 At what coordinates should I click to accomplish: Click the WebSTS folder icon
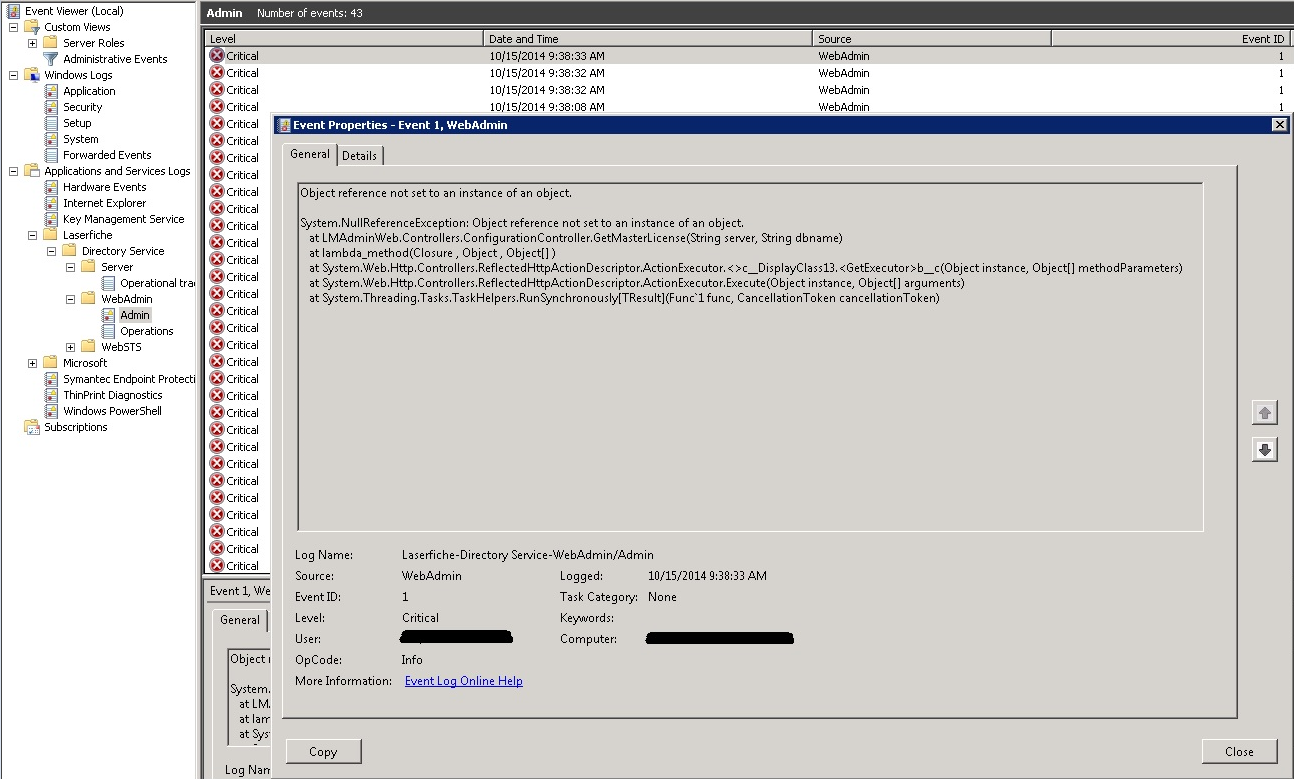(x=89, y=347)
